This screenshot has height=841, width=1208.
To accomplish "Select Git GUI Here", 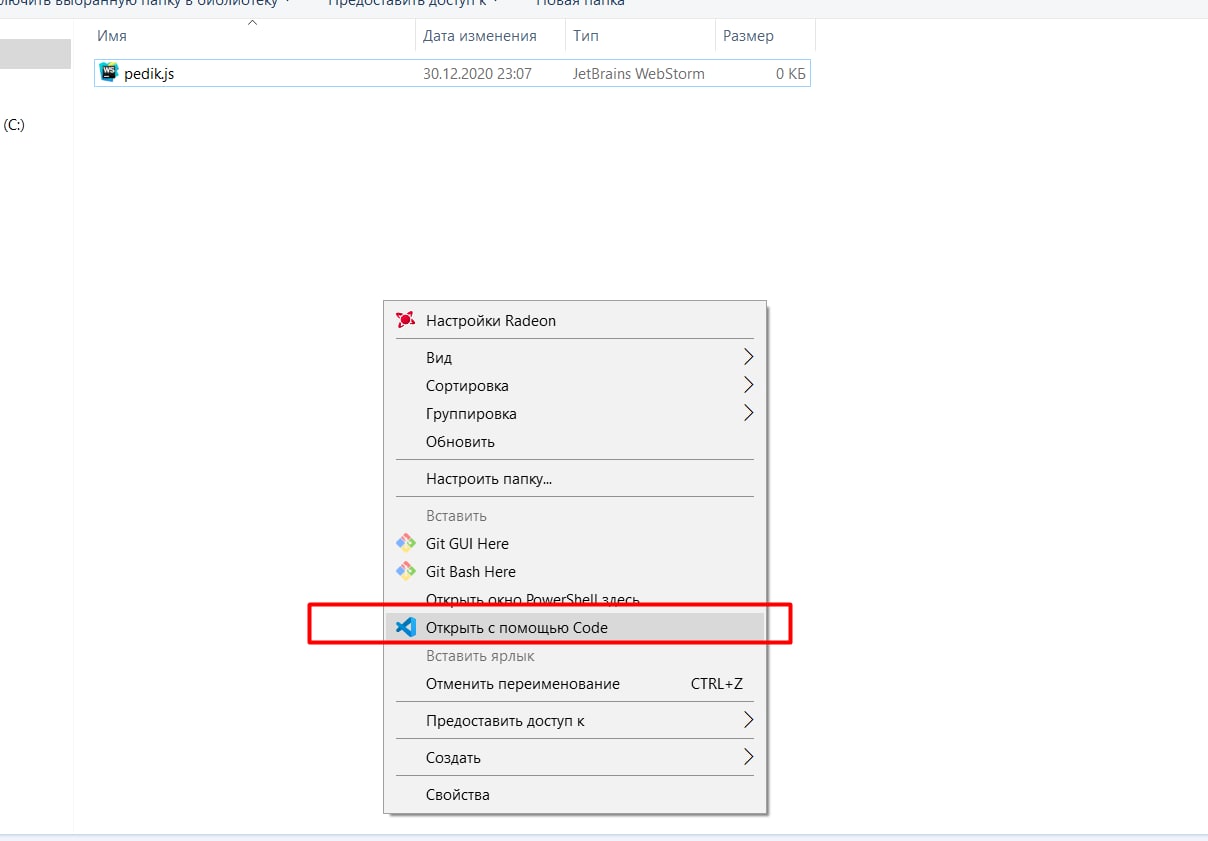I will coord(575,543).
